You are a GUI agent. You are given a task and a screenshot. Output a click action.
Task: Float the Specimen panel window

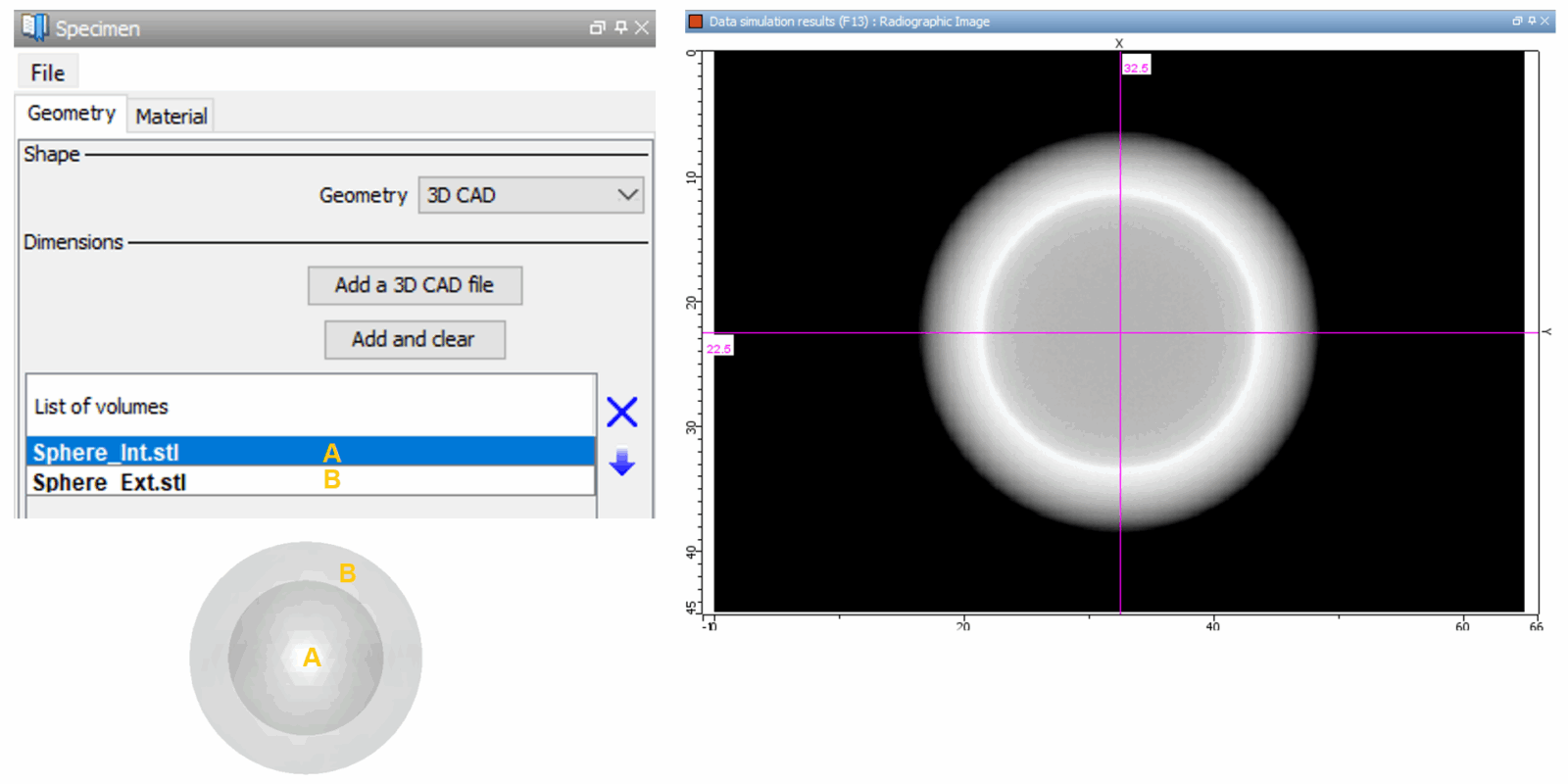pyautogui.click(x=597, y=27)
